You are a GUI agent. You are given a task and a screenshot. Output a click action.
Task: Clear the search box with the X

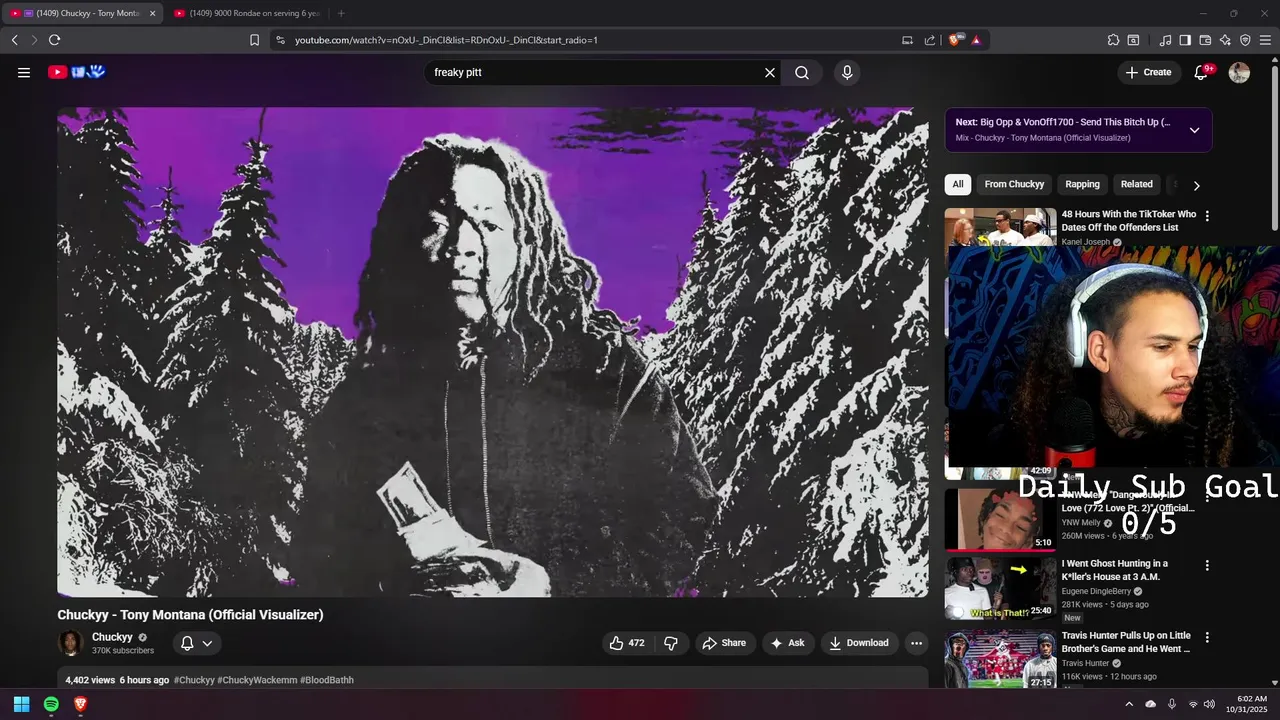click(770, 72)
